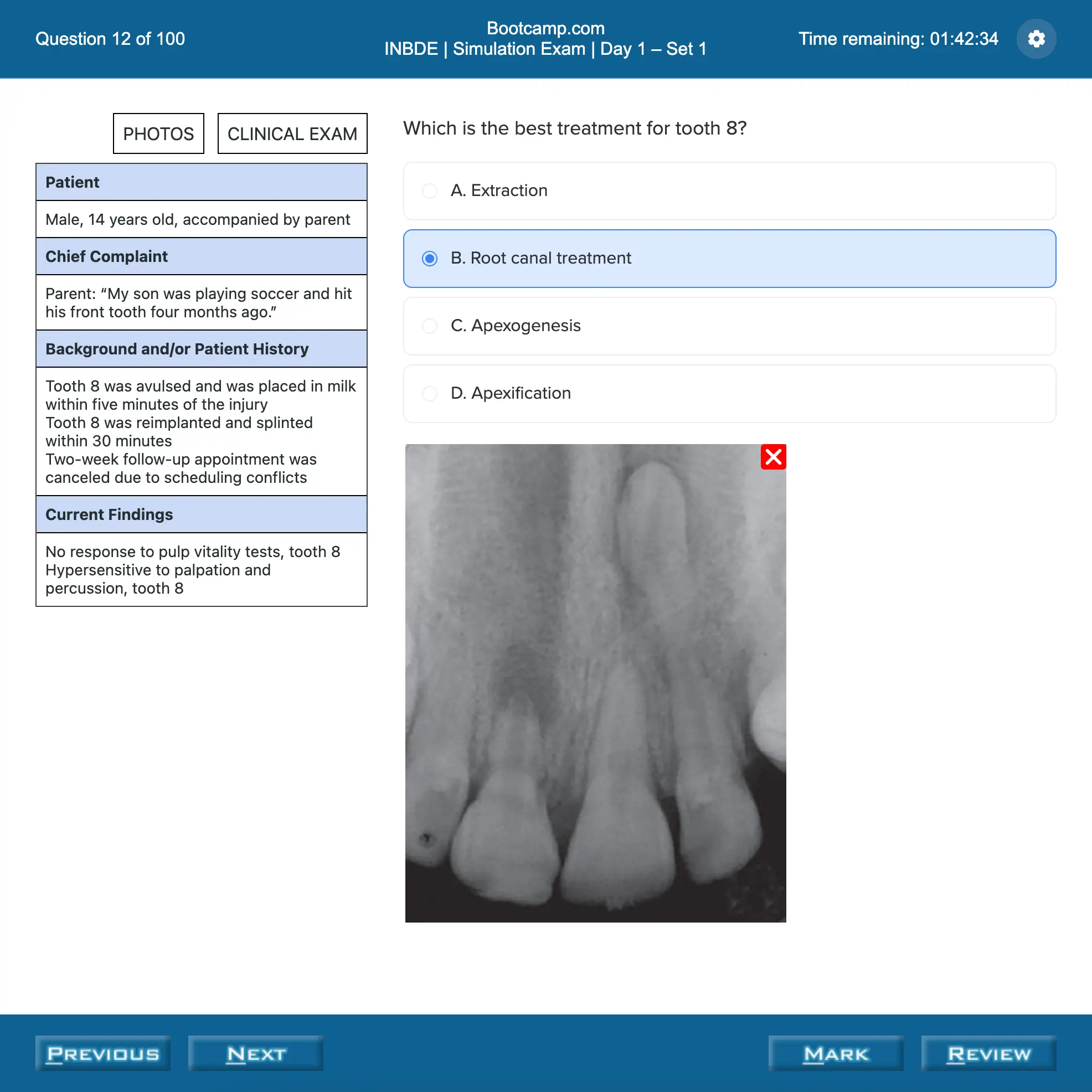The height and width of the screenshot is (1092, 1092).
Task: Click the 'Current Findings' section header
Action: (202, 514)
